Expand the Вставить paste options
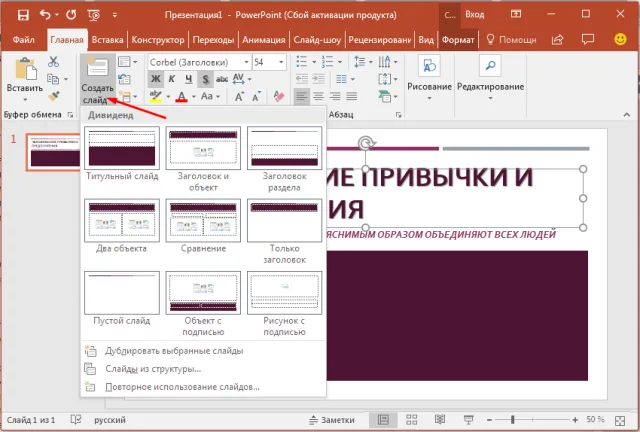The image size is (640, 432). (25, 99)
